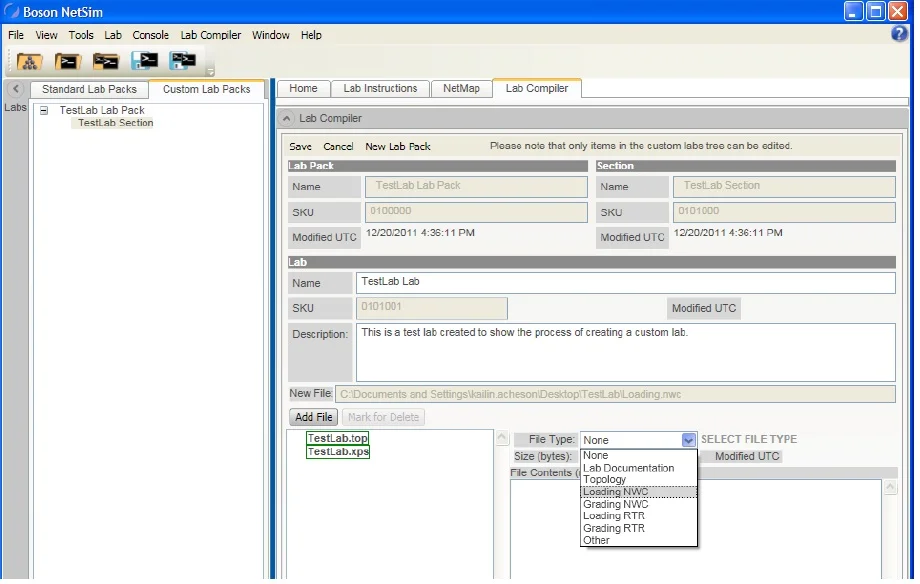Screen dimensions: 920x584
Task: Switch to the NetMap tab
Action: pos(461,89)
